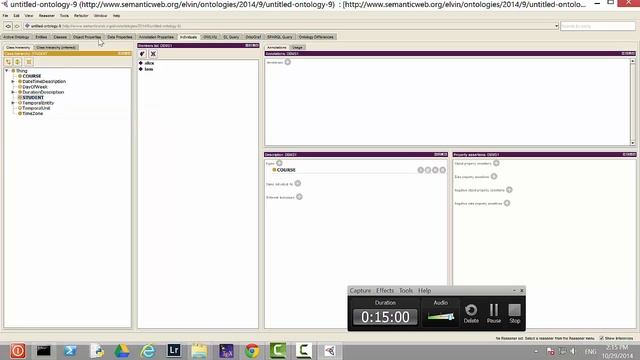Select the TemporalUnit class

(36, 108)
